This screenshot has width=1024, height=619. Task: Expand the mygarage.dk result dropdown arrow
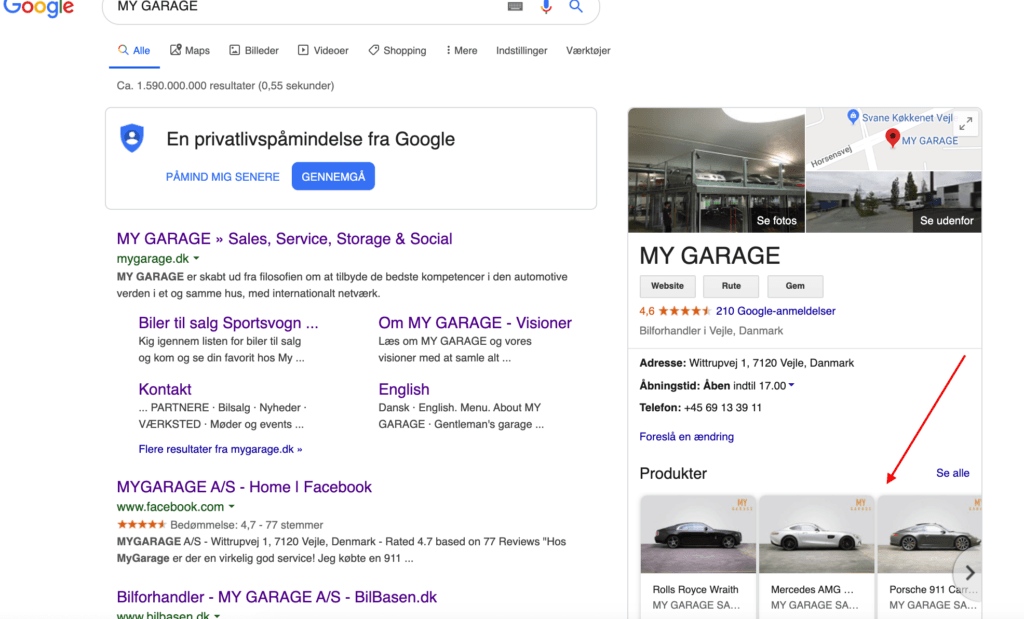click(x=196, y=259)
